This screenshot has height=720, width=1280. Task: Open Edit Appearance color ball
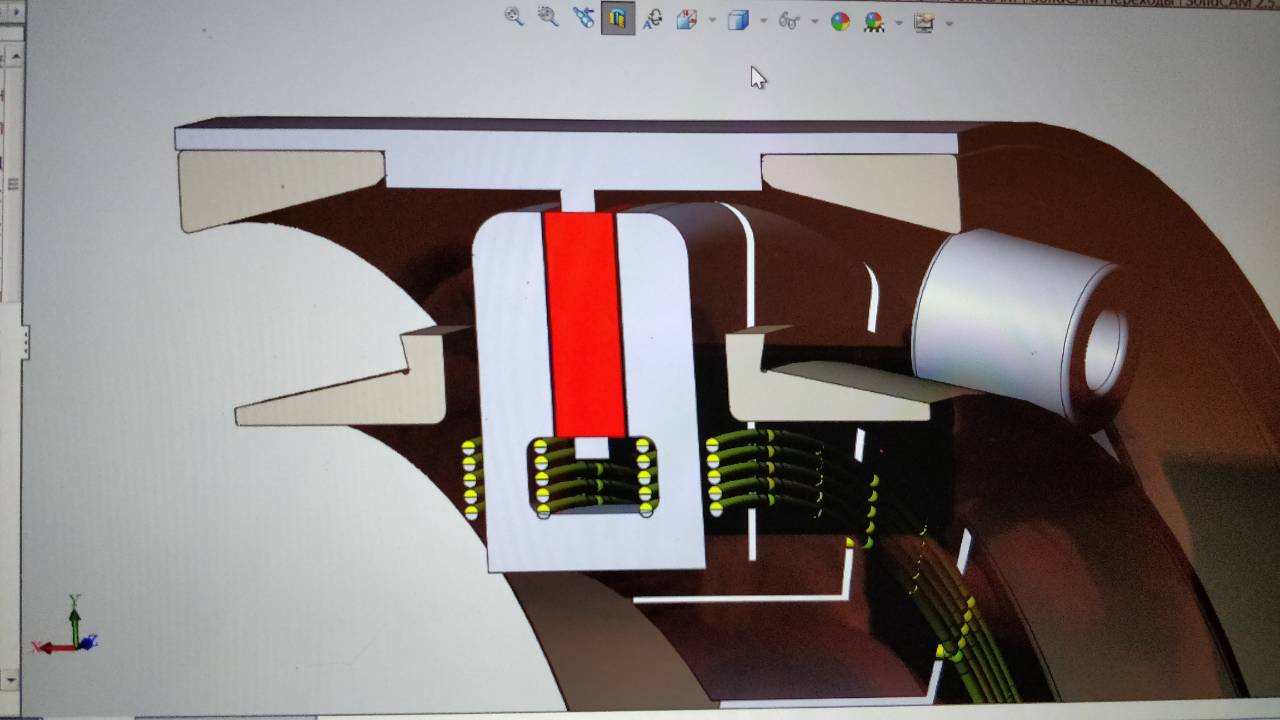(840, 22)
